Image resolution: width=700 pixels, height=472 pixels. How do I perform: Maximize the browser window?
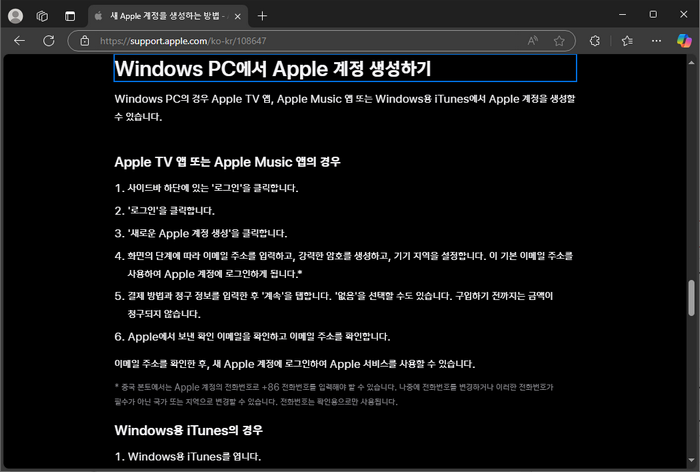653,15
